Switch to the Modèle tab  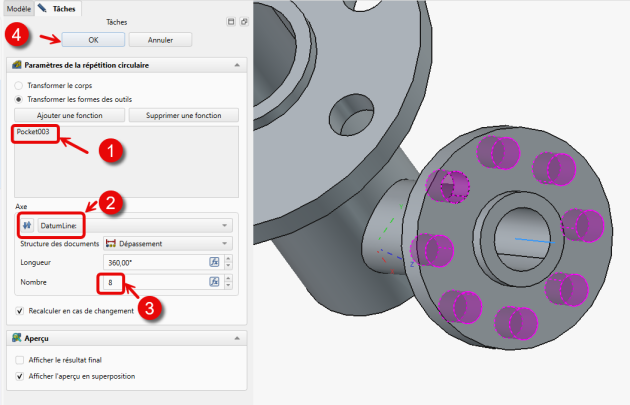(x=17, y=7)
